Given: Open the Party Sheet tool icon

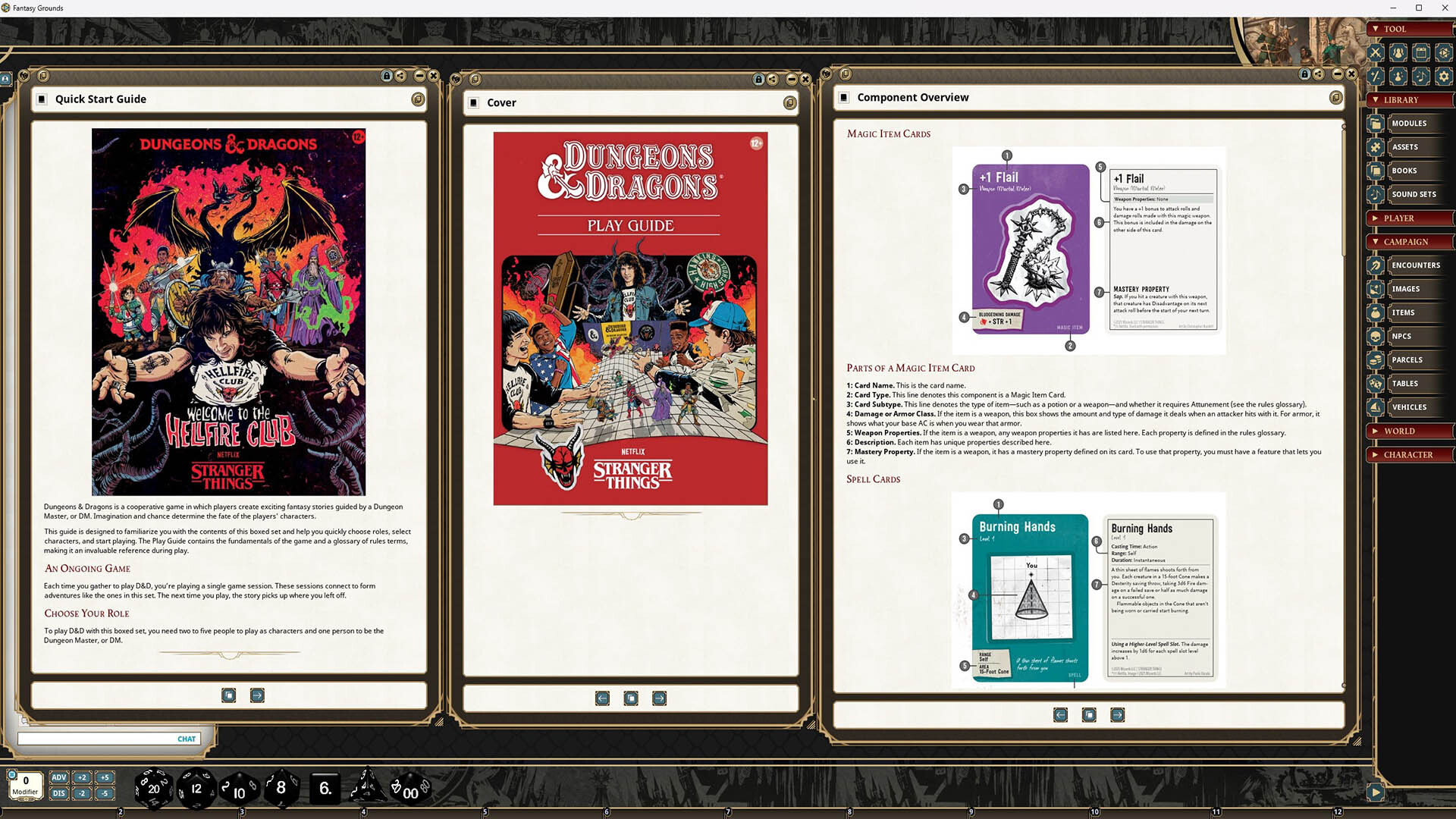Looking at the screenshot, I should (1398, 53).
